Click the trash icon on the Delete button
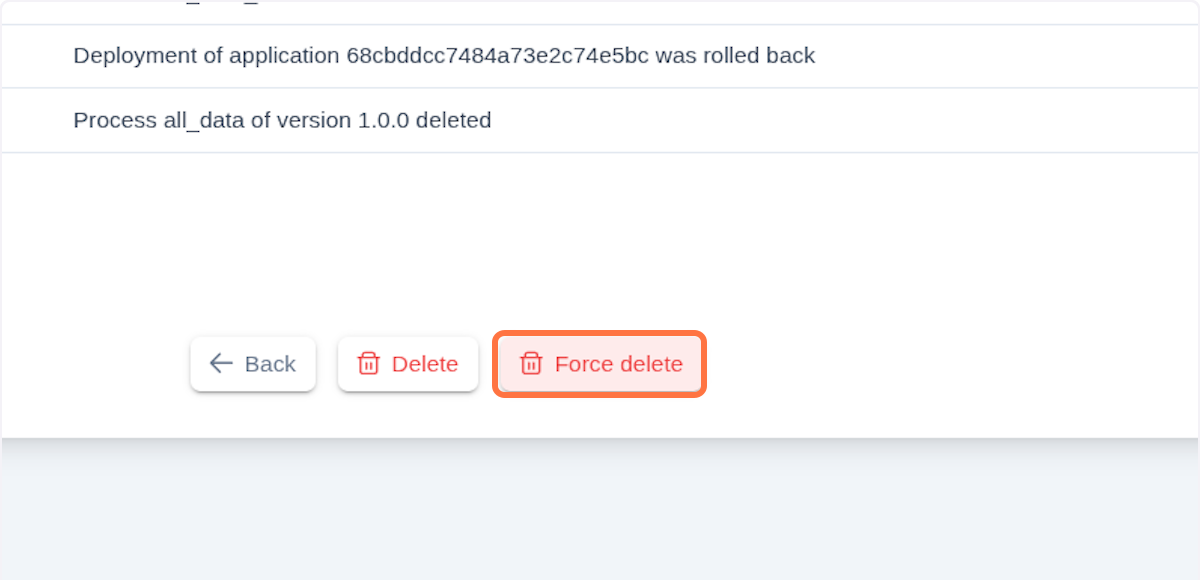The image size is (1200, 580). 369,364
